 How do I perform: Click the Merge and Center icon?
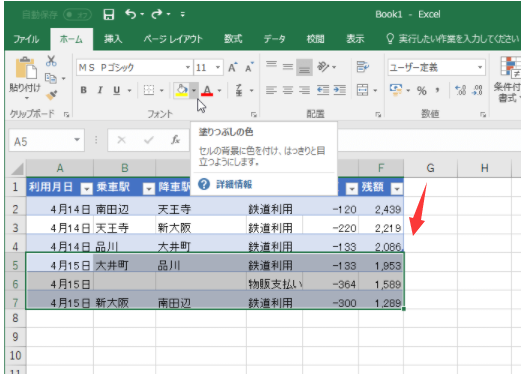363,90
